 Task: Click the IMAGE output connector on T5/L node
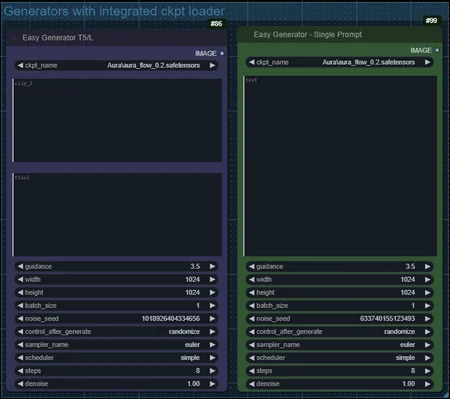[x=222, y=53]
